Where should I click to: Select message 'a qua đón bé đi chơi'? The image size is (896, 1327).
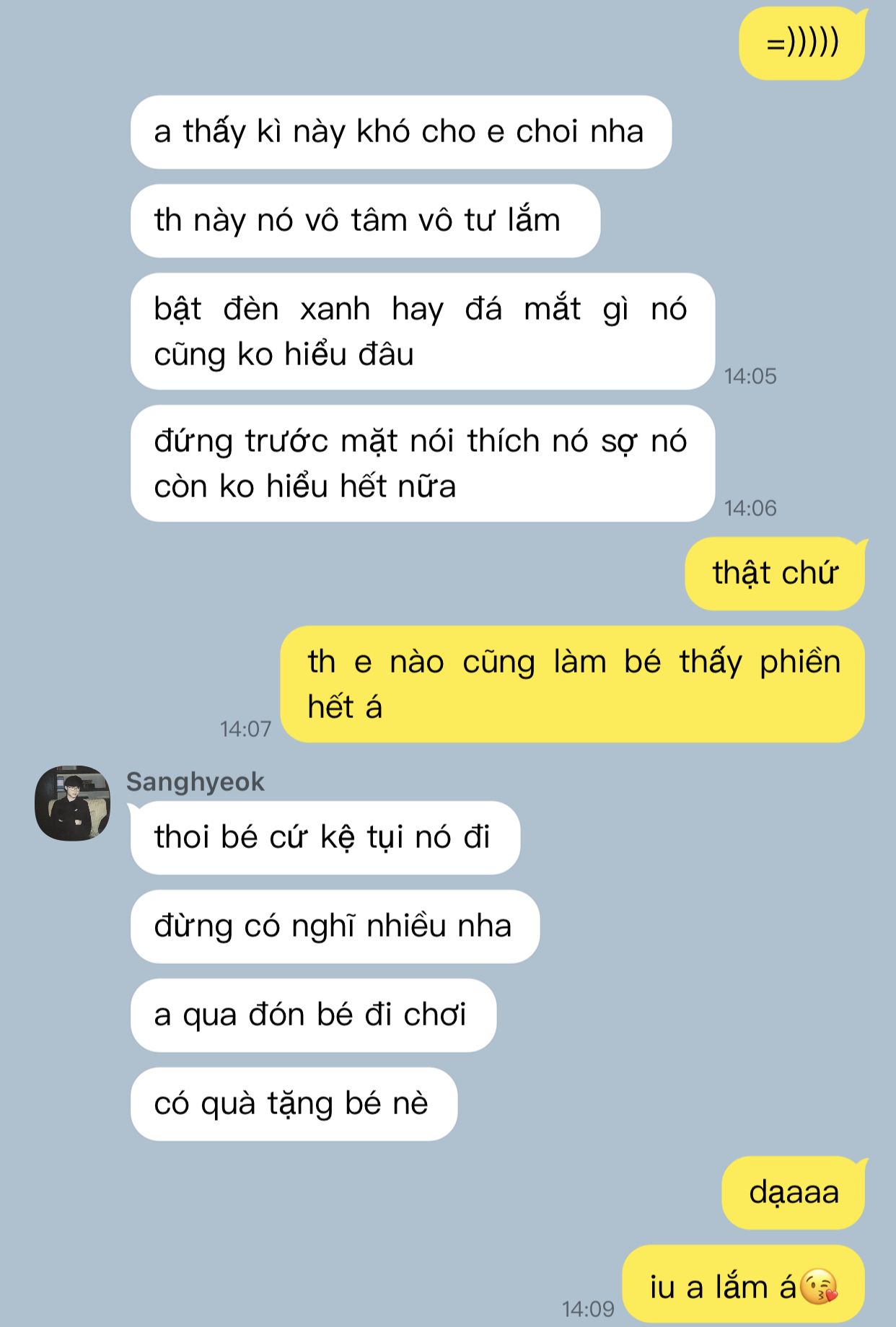click(313, 1015)
